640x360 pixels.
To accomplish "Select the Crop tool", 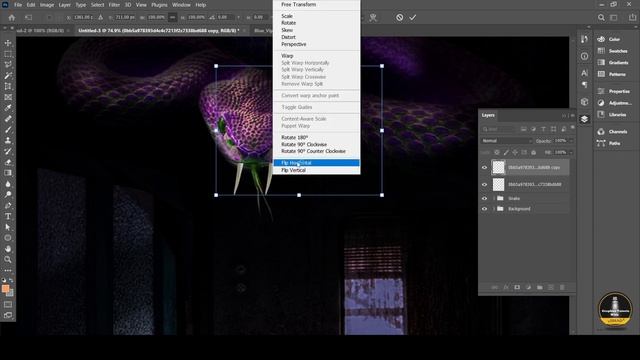I will click(8, 86).
